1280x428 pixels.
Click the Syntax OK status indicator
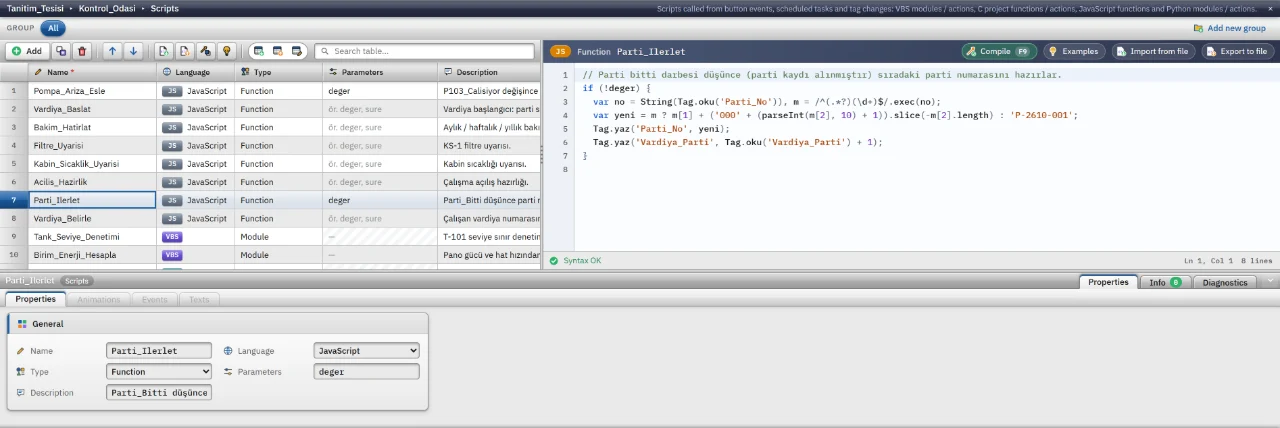click(x=575, y=260)
